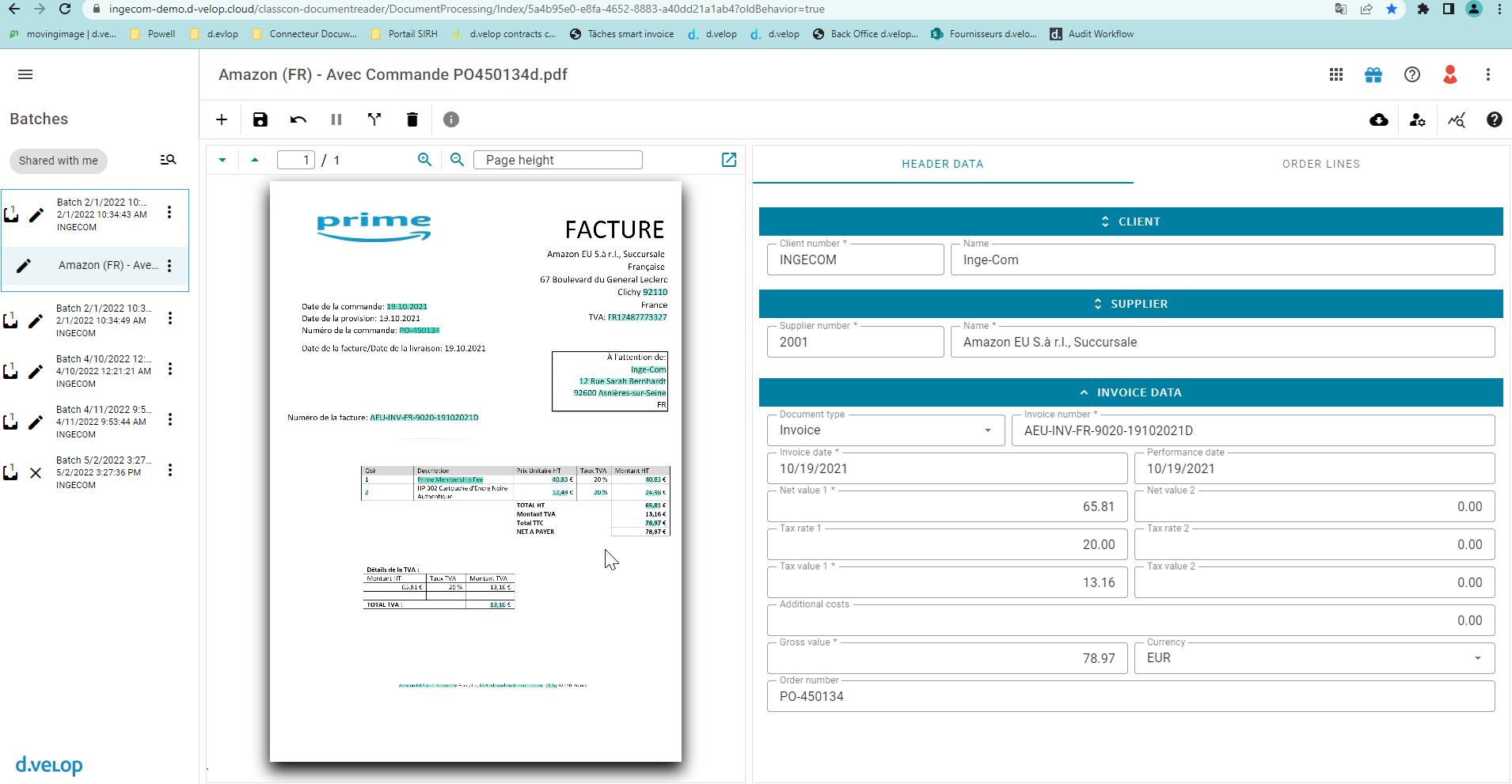This screenshot has height=784, width=1512.
Task: Click Order number field PO-450134
Action: coord(1131,696)
